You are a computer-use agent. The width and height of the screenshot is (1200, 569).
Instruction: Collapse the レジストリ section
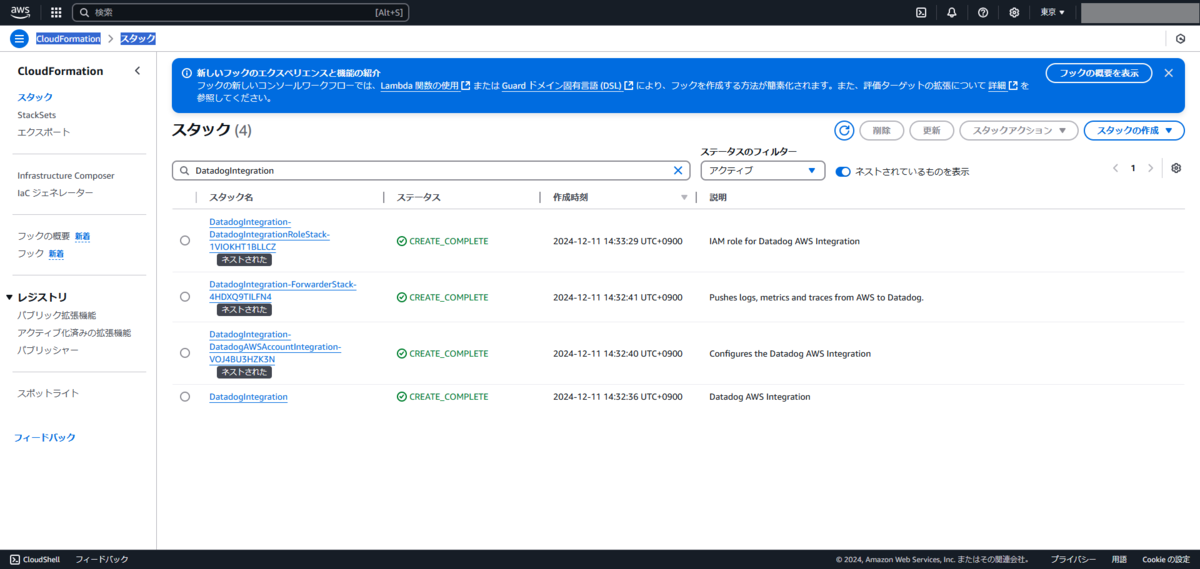tap(10, 297)
